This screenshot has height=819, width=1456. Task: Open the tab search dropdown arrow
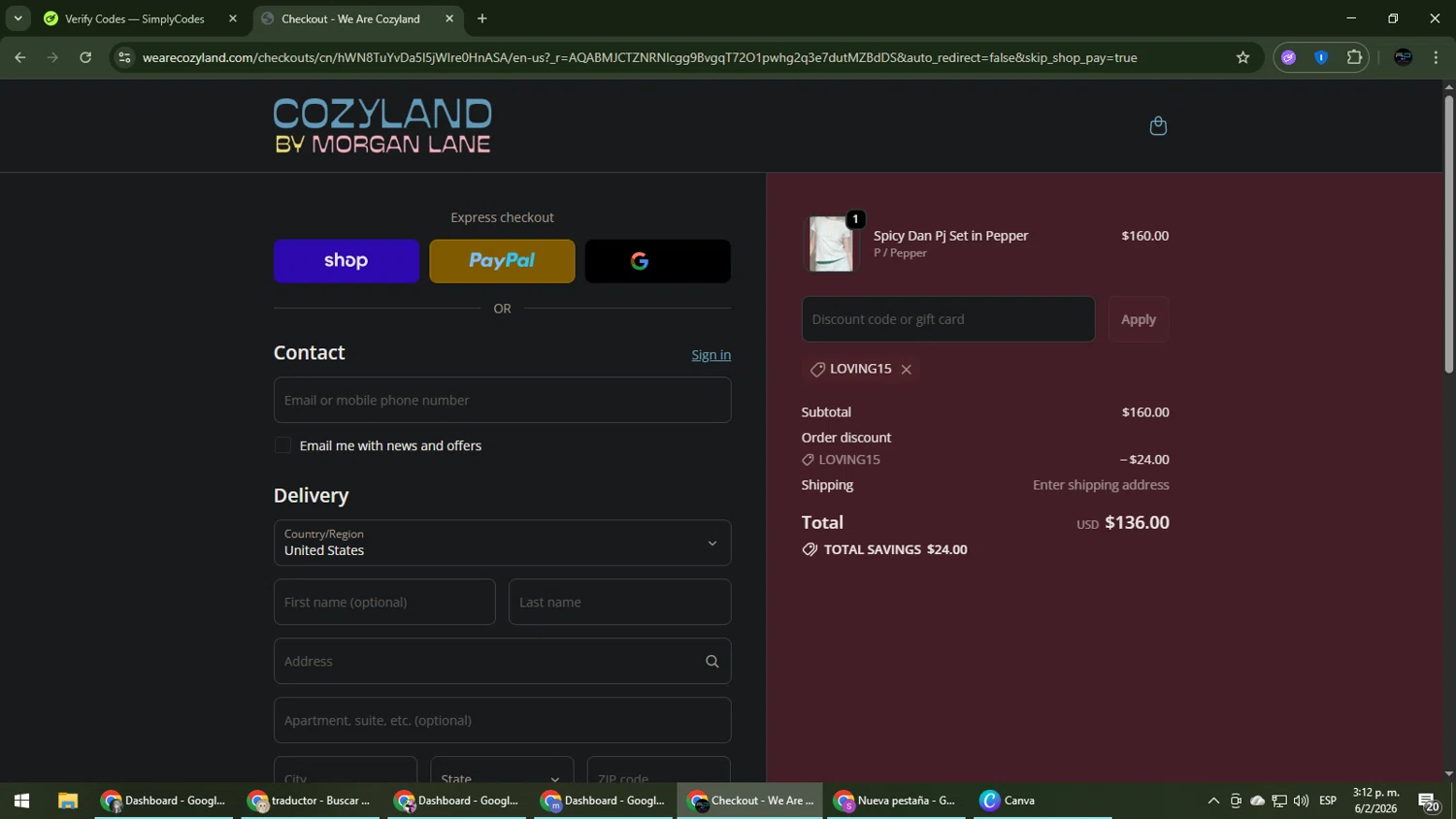click(17, 18)
